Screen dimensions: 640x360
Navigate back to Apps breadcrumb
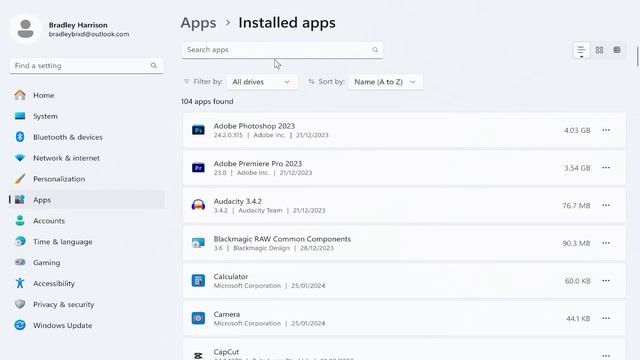[x=198, y=23]
